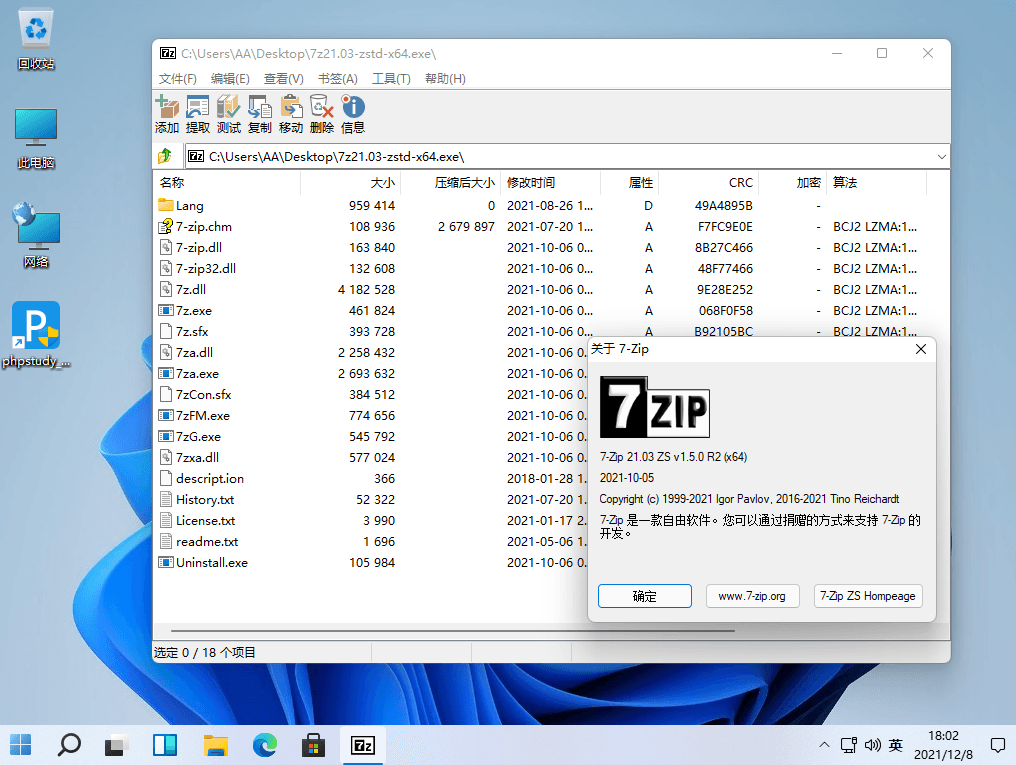Open the Tools (工具) menu

[x=391, y=78]
